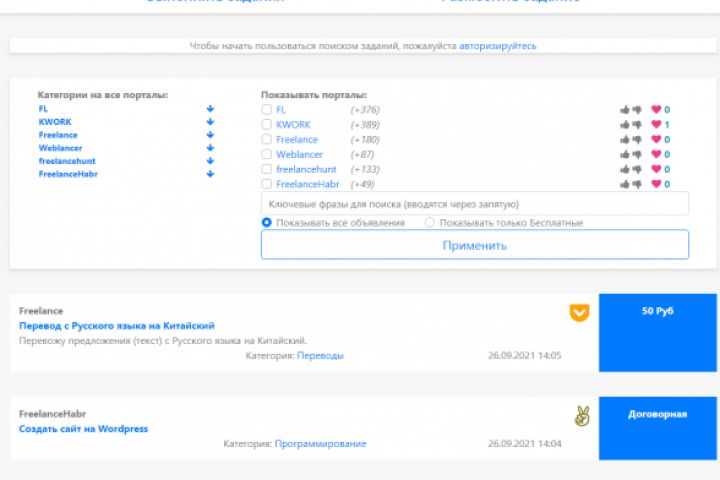Thumbs down the FL portal
The image size is (720, 480).
636,110
